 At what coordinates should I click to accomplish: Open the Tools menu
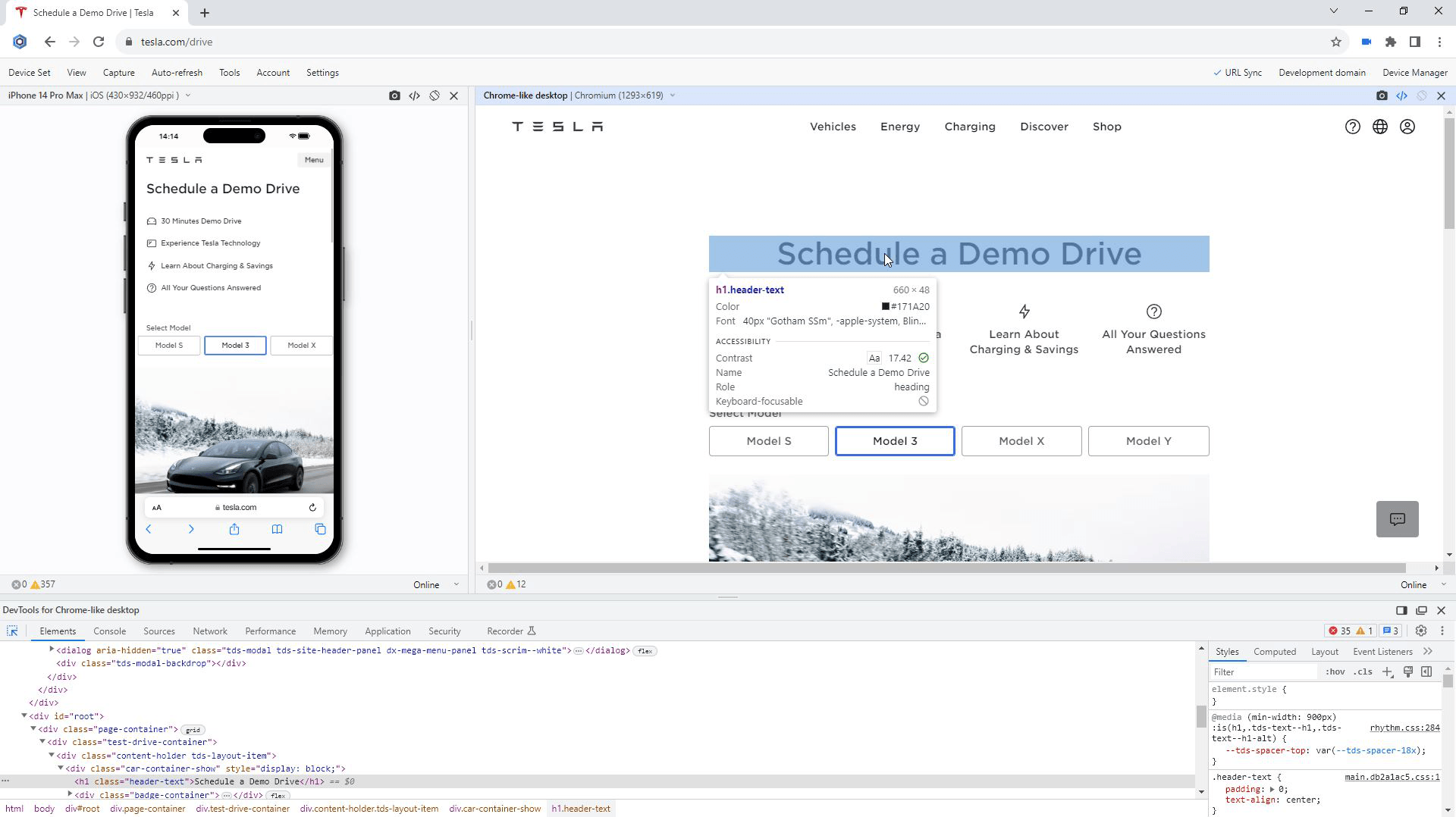point(229,72)
